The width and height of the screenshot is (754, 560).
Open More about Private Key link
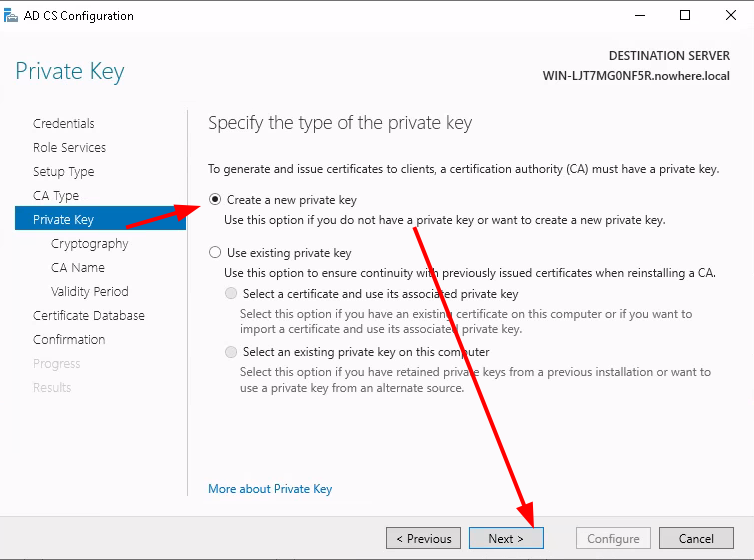[270, 489]
